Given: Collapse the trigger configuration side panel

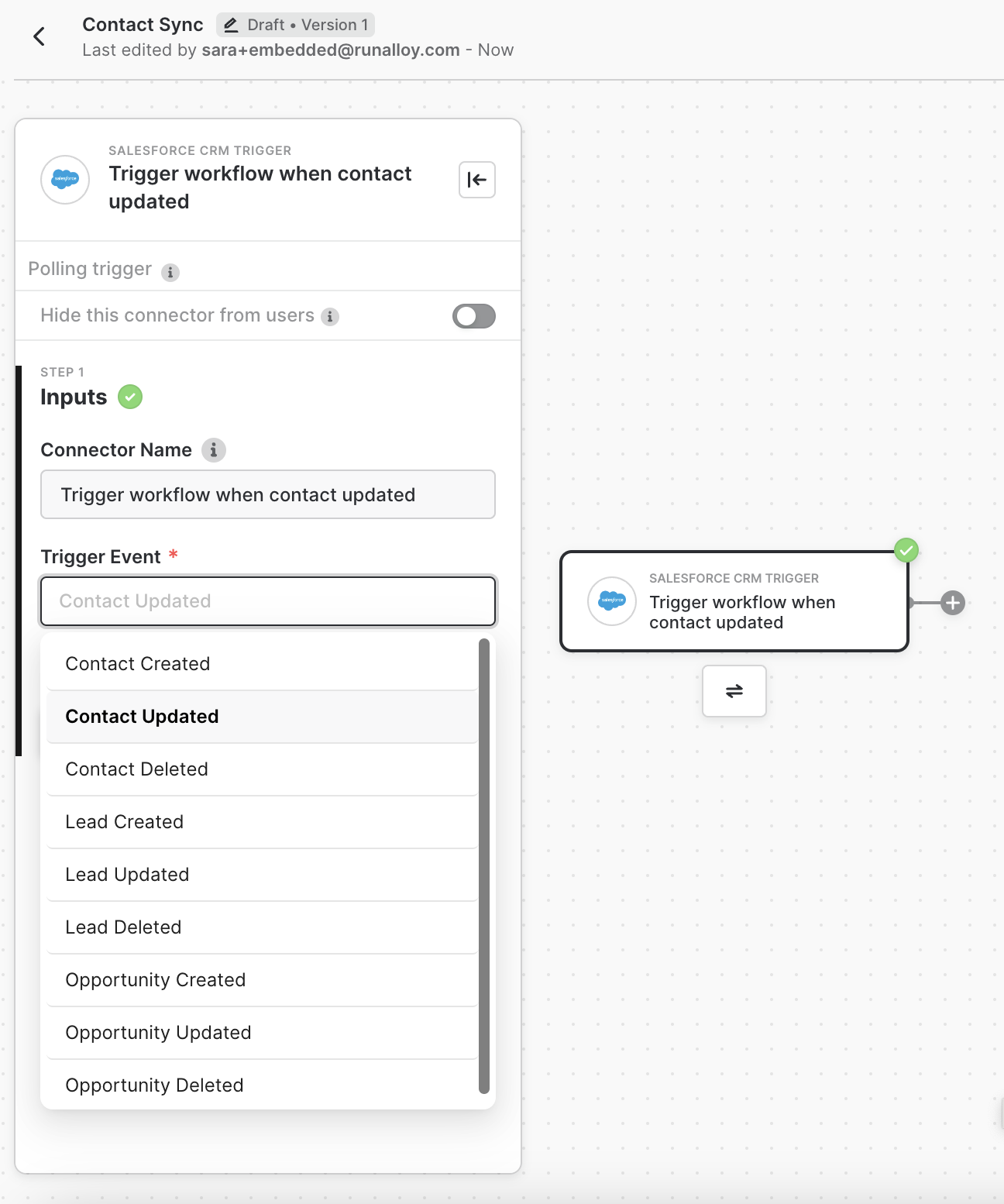Looking at the screenshot, I should click(477, 180).
